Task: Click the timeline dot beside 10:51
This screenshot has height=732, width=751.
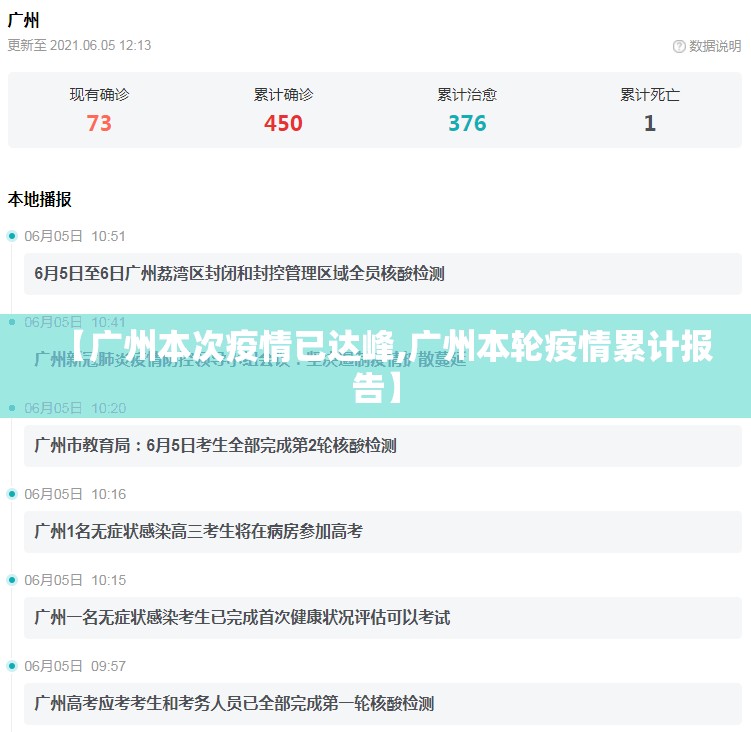Action: (x=12, y=236)
